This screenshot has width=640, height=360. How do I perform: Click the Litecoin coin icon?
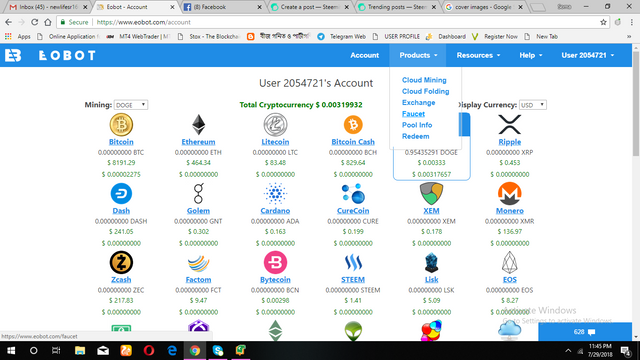tap(275, 124)
